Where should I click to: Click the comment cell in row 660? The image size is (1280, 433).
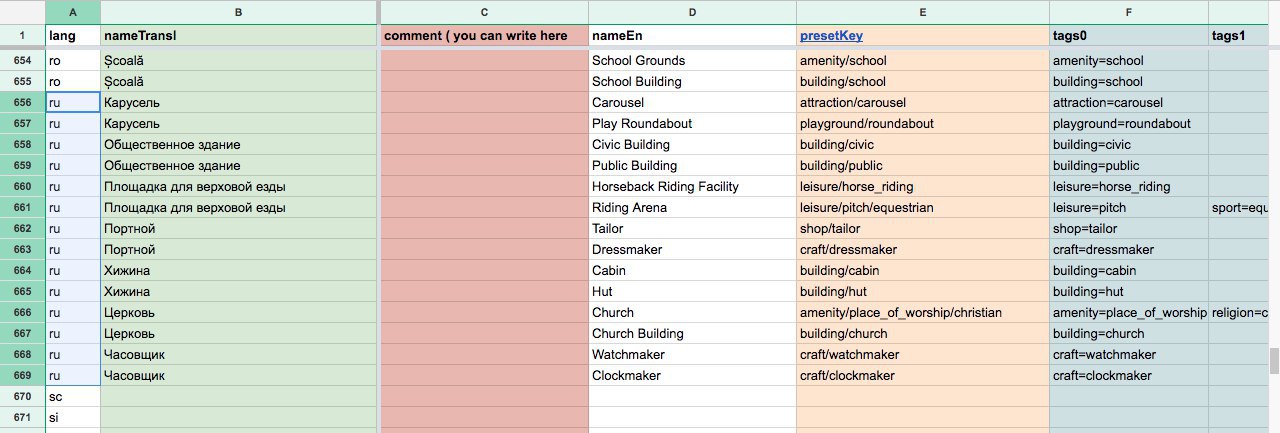tap(484, 187)
